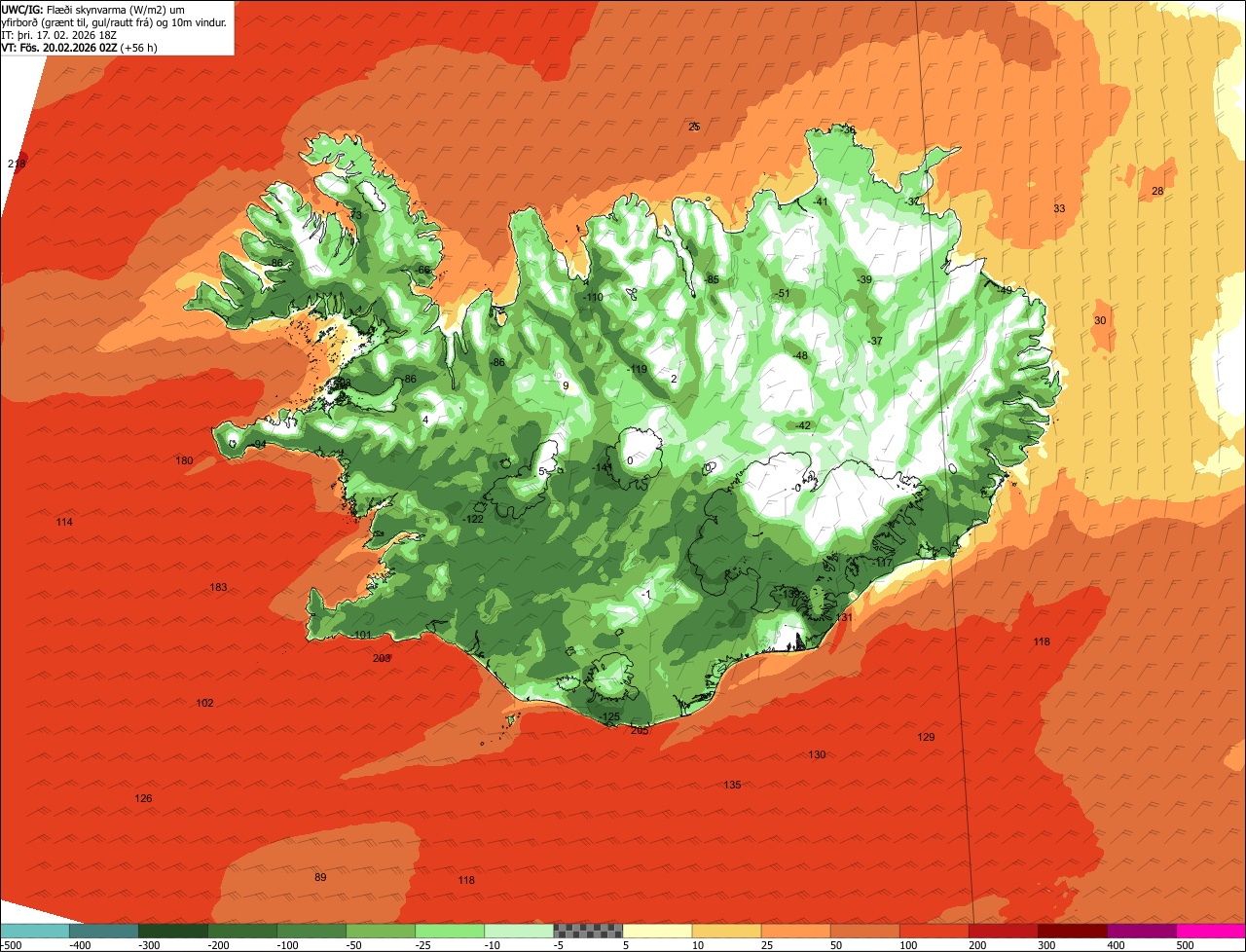Click the value 183 over the ocean
This screenshot has height=952, width=1246.
218,587
